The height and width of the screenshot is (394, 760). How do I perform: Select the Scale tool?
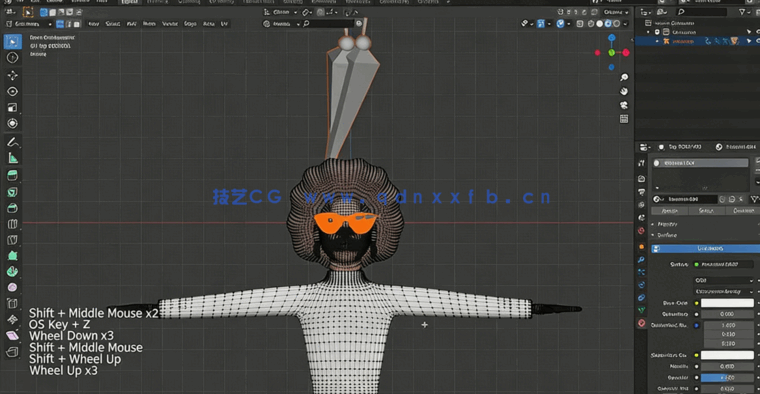[13, 108]
